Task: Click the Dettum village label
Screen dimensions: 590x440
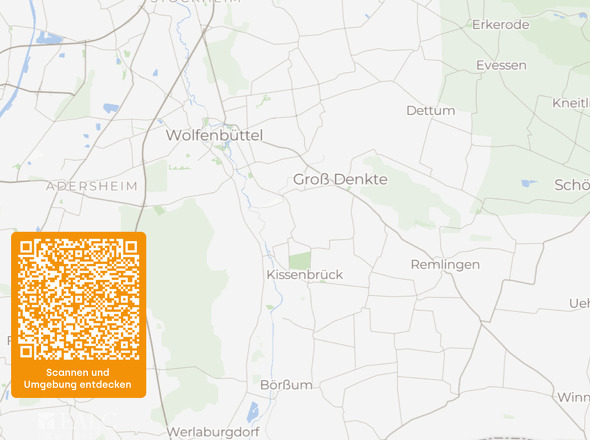Action: pyautogui.click(x=431, y=111)
